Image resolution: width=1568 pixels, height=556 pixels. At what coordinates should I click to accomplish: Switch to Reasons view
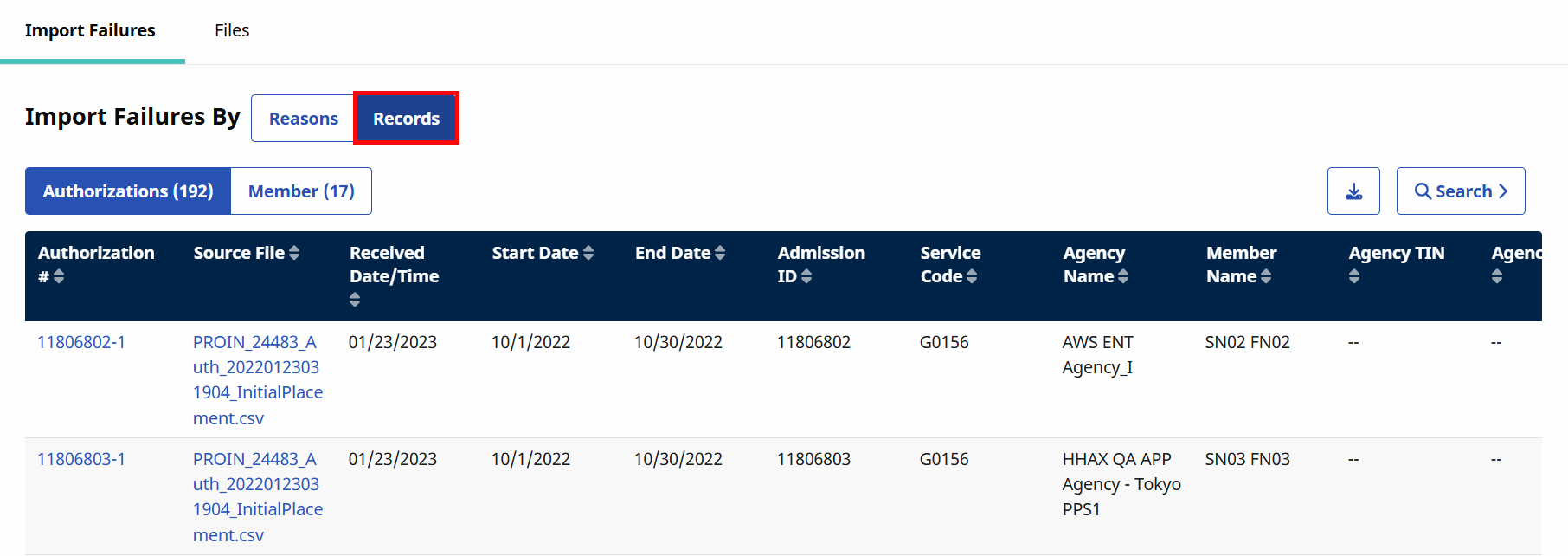pyautogui.click(x=303, y=119)
